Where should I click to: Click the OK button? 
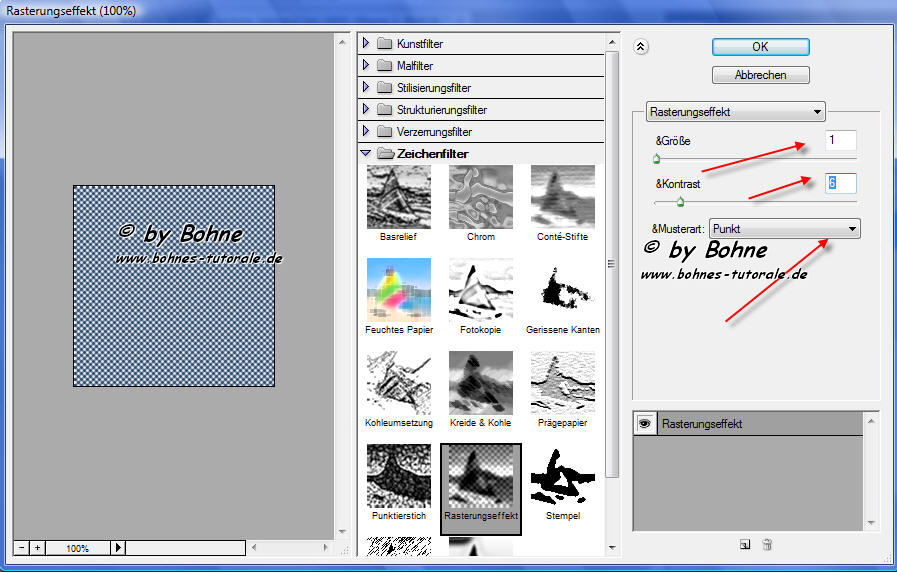point(760,47)
